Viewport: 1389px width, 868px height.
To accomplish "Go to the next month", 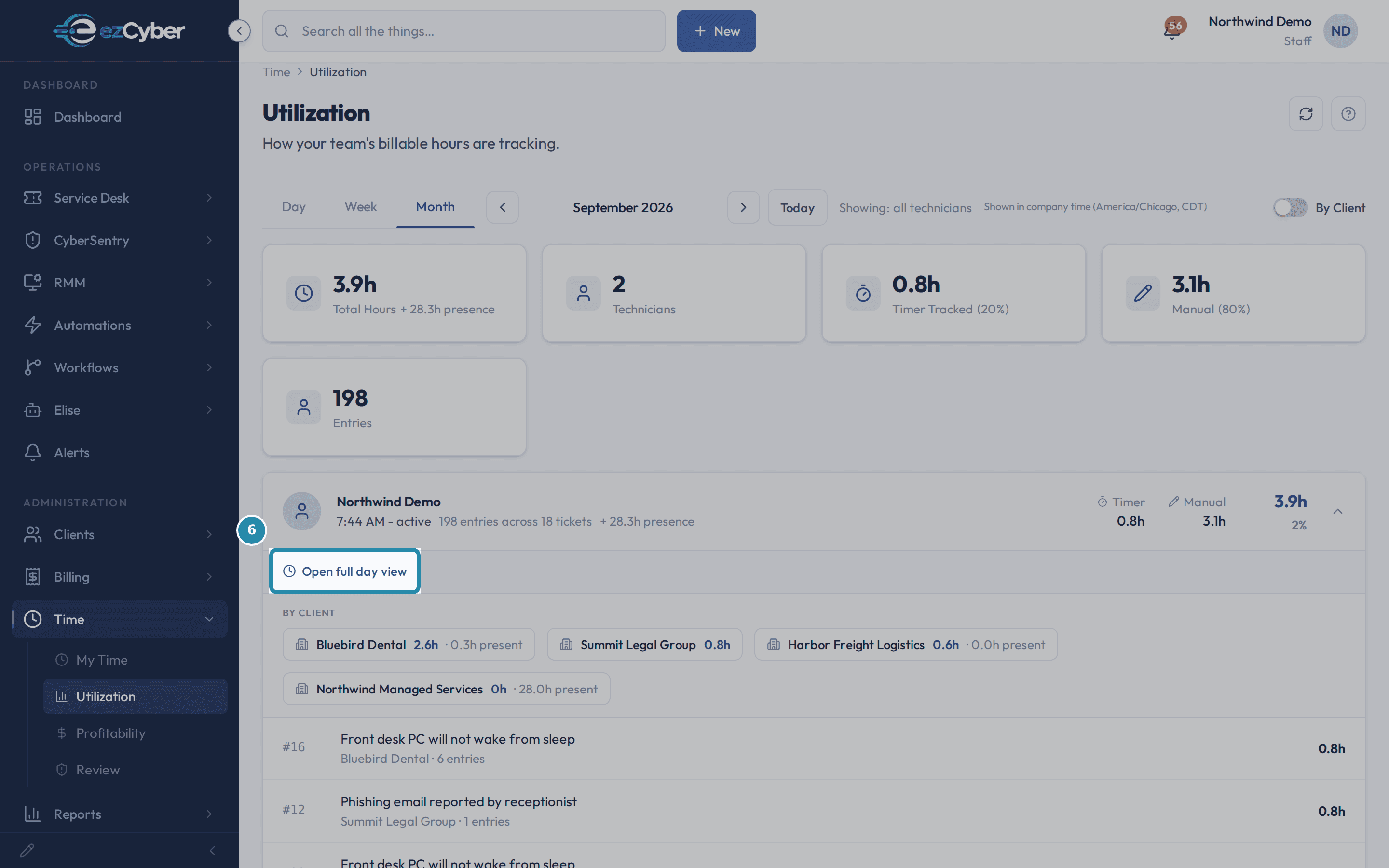I will pos(743,207).
